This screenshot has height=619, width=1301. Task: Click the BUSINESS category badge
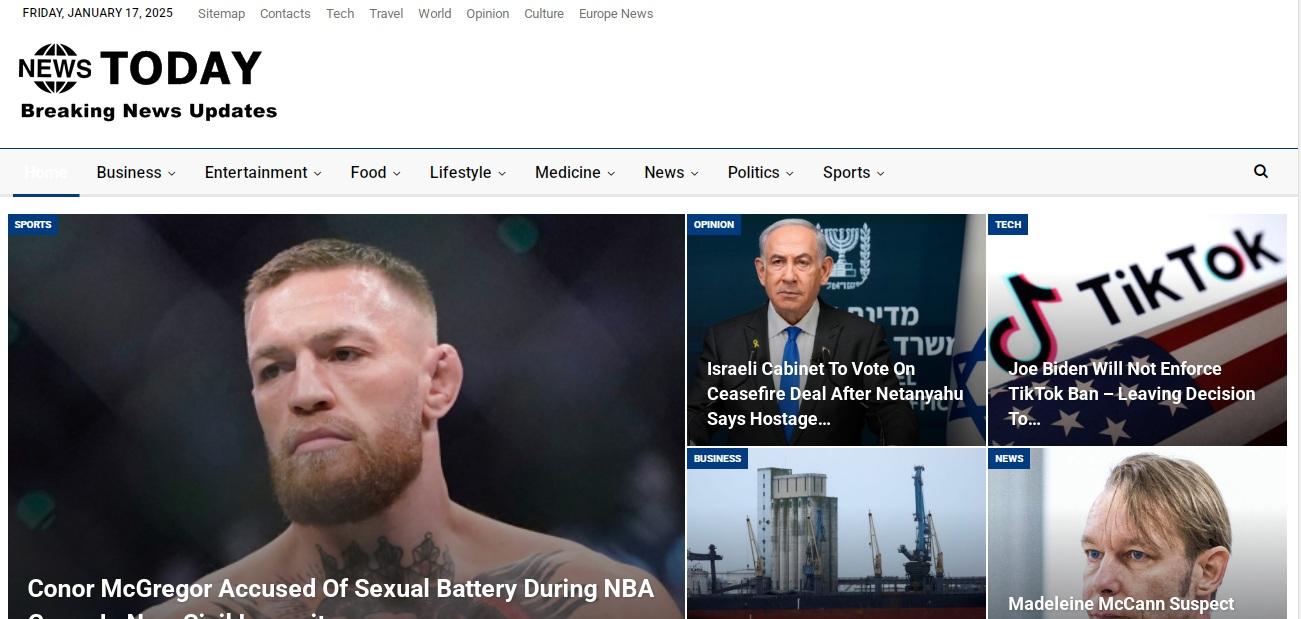coord(717,459)
